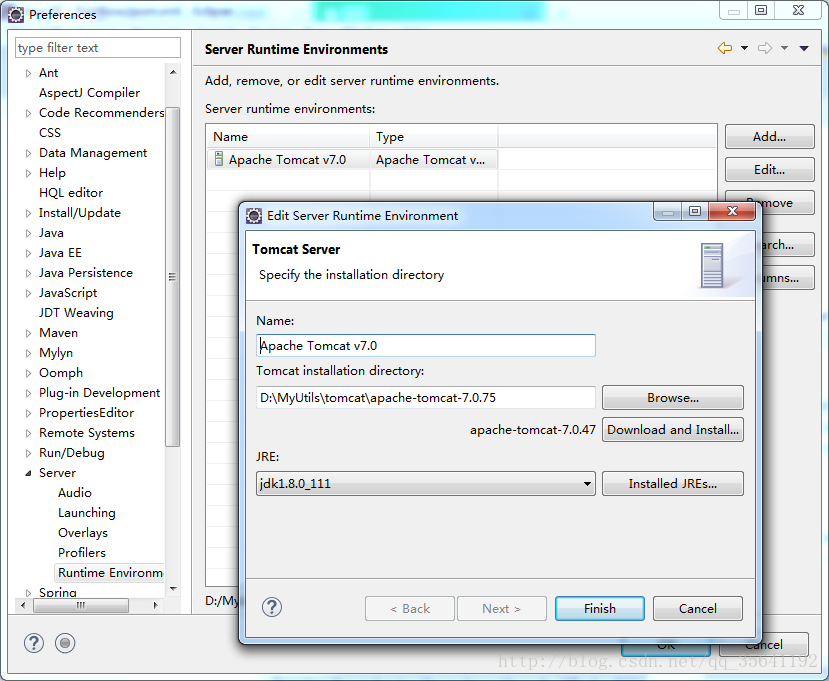This screenshot has height=681, width=829.
Task: Select Launching under Server
Action: coord(87,513)
